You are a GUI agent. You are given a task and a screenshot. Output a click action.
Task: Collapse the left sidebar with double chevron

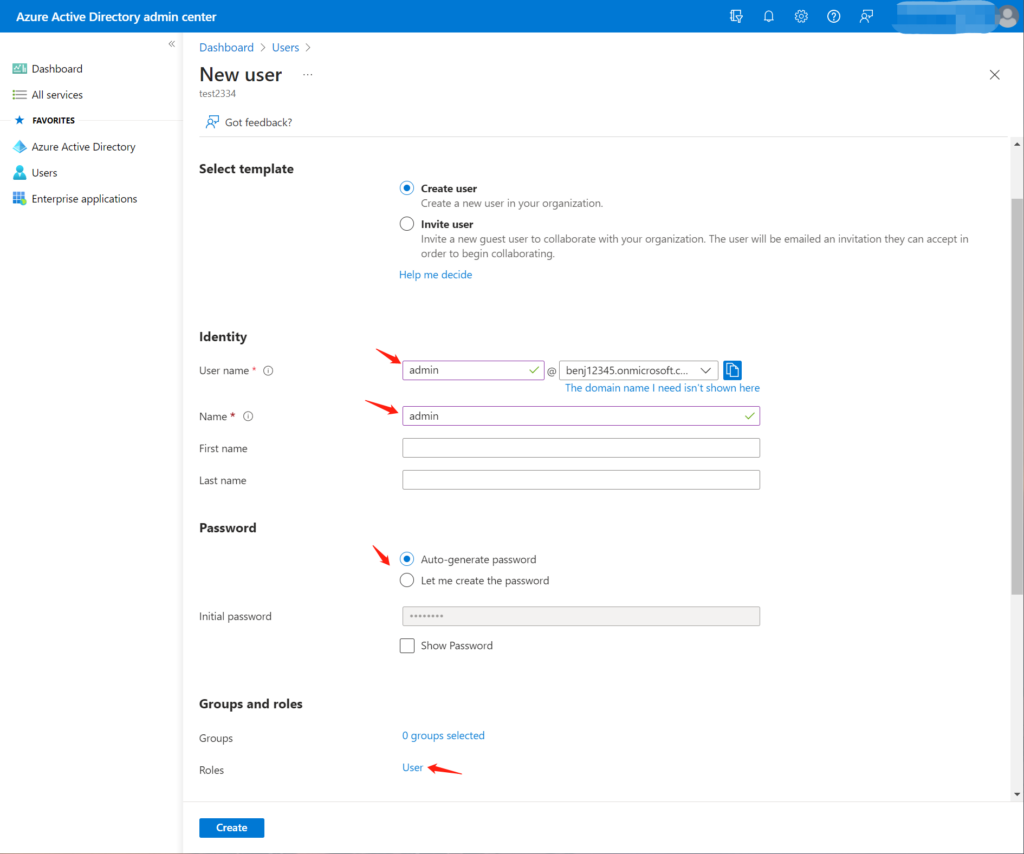172,44
